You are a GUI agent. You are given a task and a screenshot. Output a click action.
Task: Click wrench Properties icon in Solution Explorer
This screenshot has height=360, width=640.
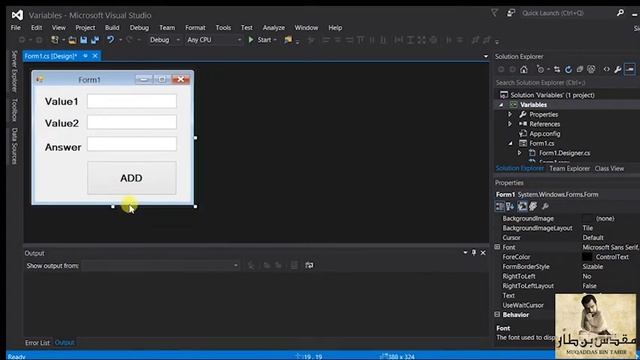(618, 70)
